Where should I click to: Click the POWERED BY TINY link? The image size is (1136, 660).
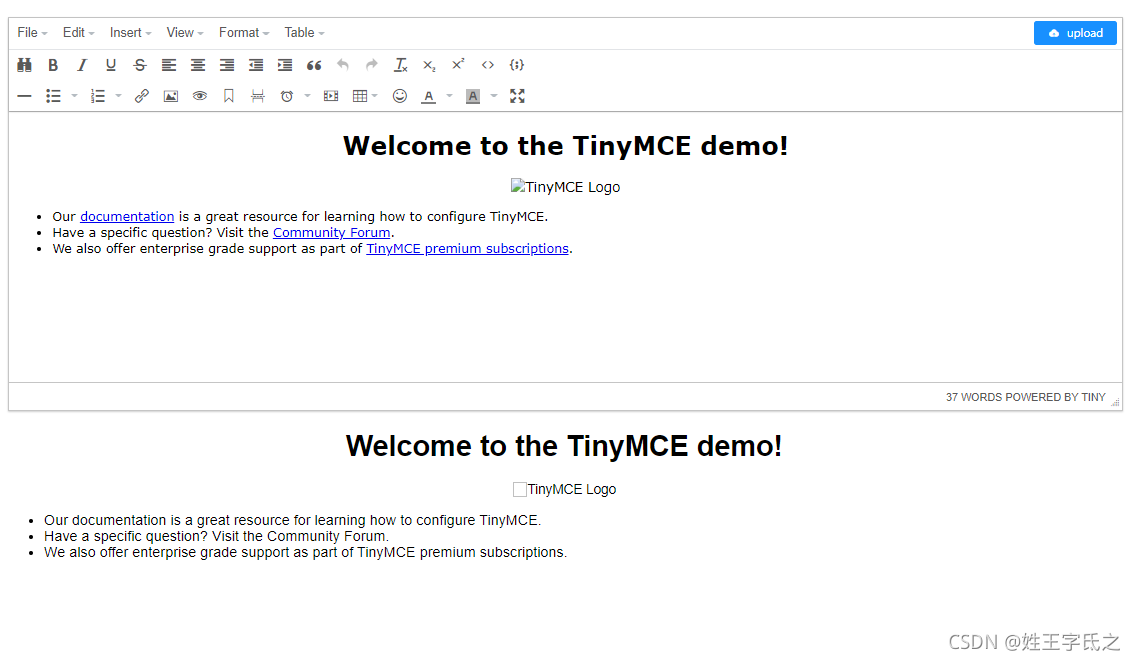[1056, 397]
